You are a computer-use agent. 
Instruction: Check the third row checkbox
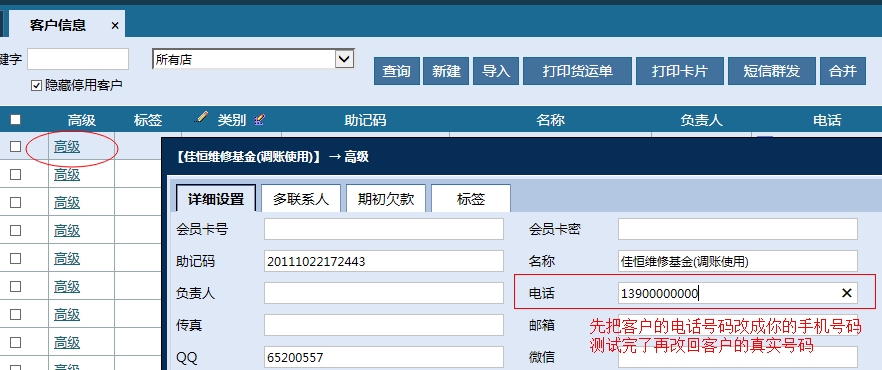pos(16,202)
